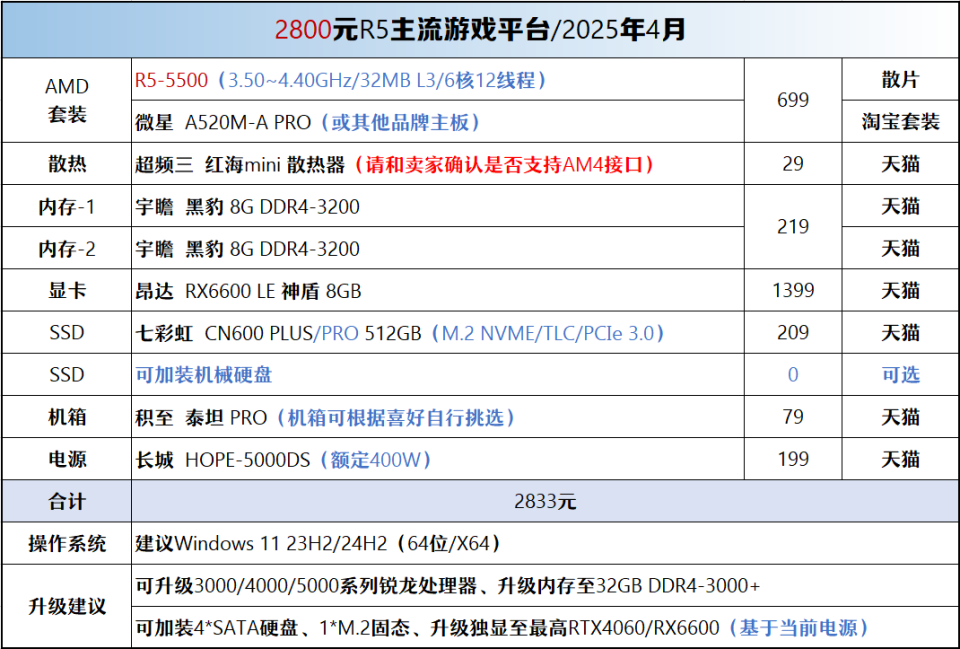Select the SSD label beside 七彩虹 CN600
Screen dimensions: 960x649
[x=67, y=332]
